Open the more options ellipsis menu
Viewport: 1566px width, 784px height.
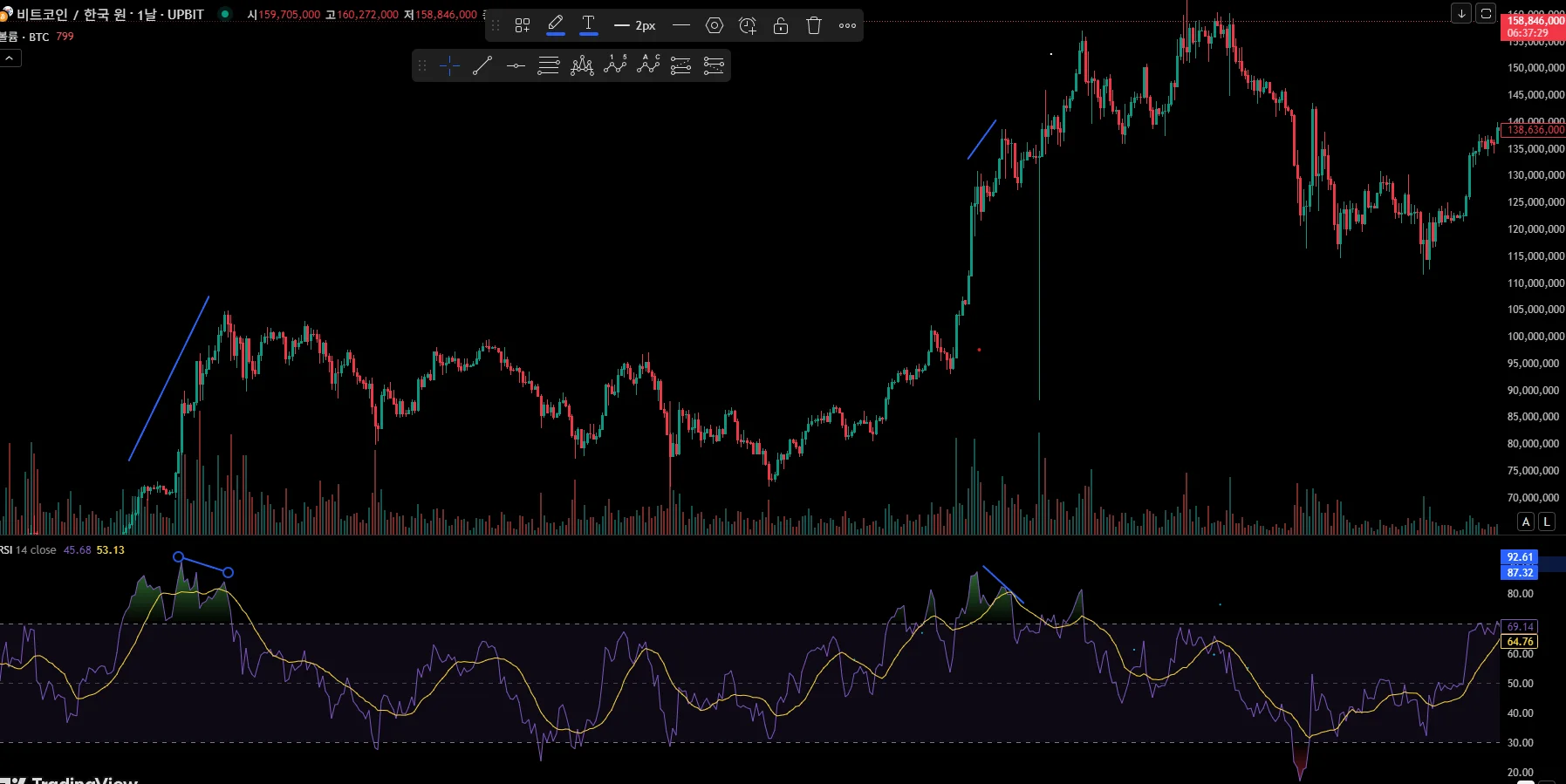coord(847,25)
